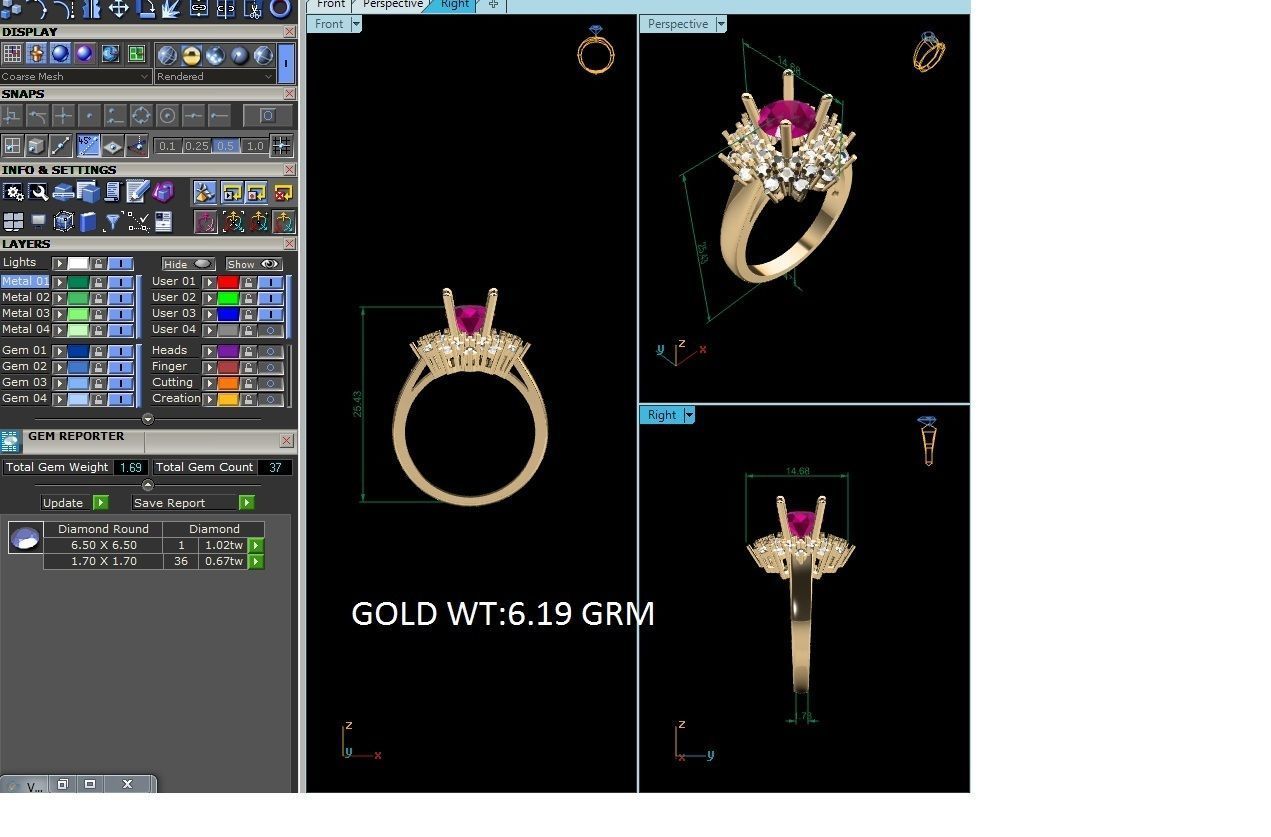Click the purple gem box icon
This screenshot has width=1271, height=837.
pos(163,192)
